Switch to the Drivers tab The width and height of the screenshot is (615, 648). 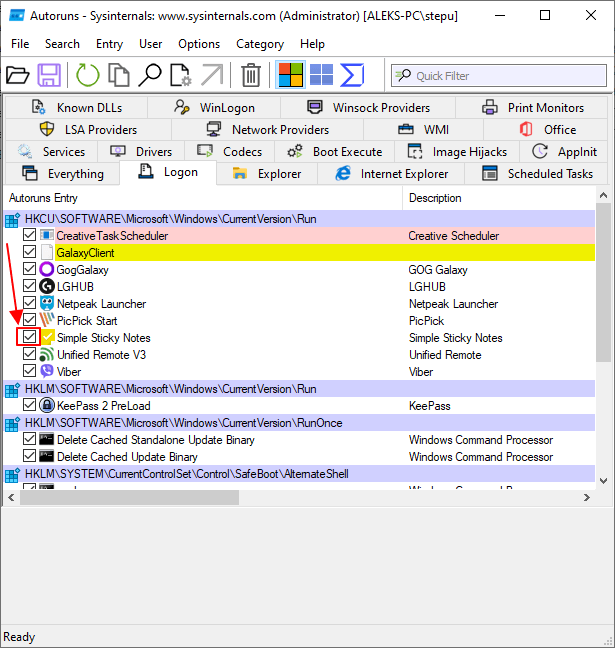tap(141, 152)
